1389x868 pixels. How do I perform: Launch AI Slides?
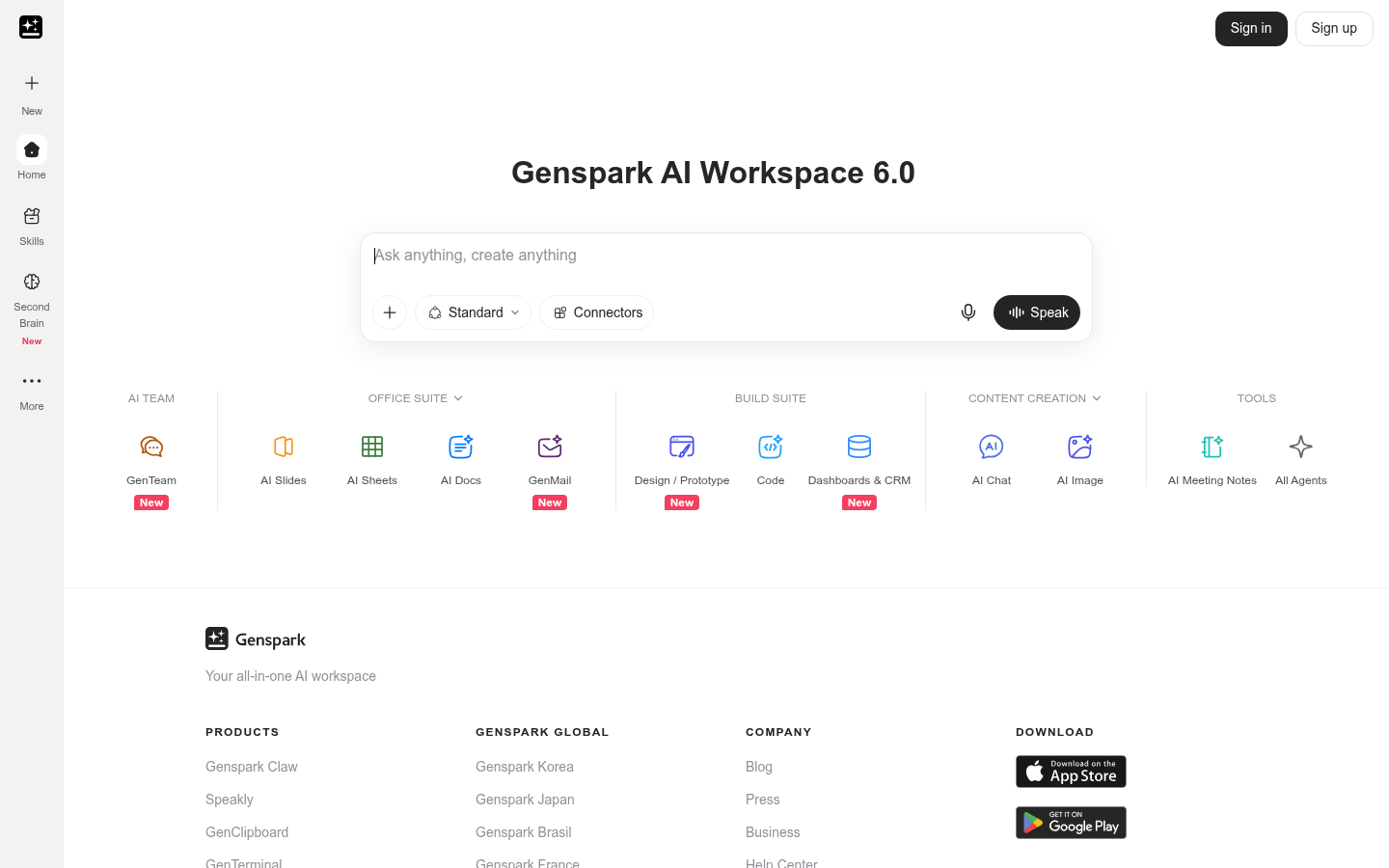284,460
